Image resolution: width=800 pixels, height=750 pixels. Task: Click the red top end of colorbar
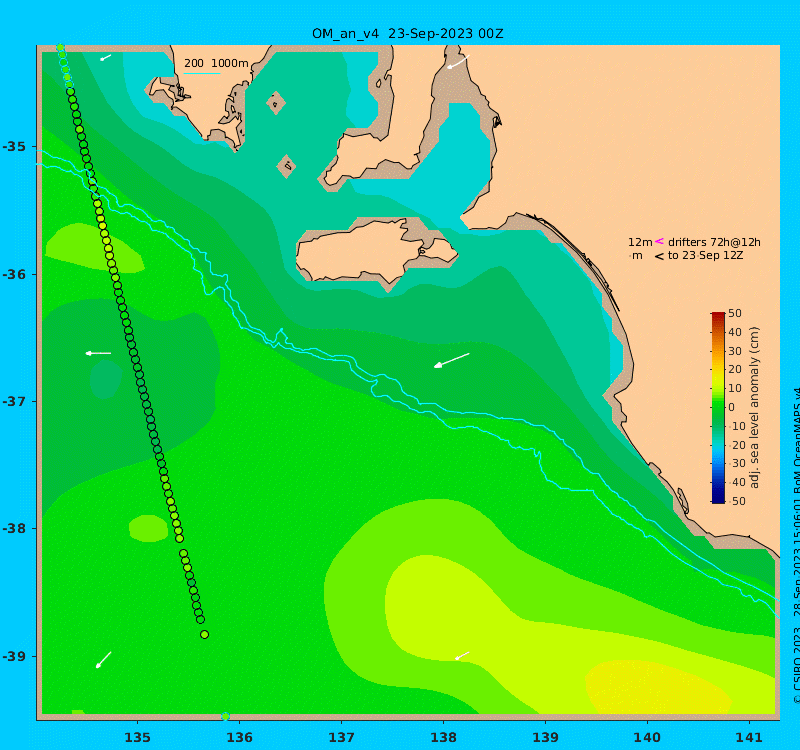[718, 315]
